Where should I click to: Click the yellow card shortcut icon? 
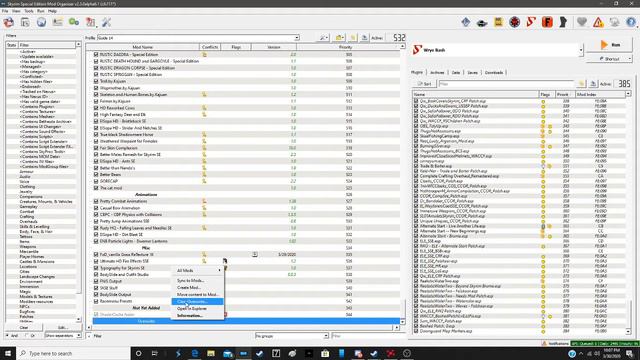498,22
